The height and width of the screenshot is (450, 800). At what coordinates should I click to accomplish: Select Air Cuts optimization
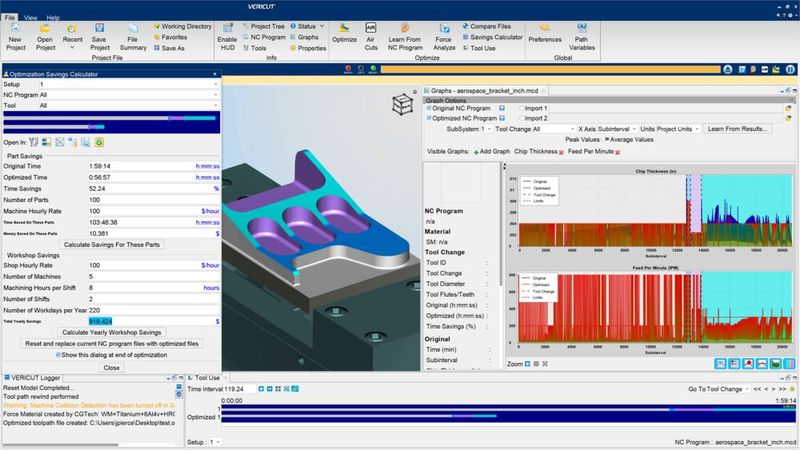coord(371,37)
